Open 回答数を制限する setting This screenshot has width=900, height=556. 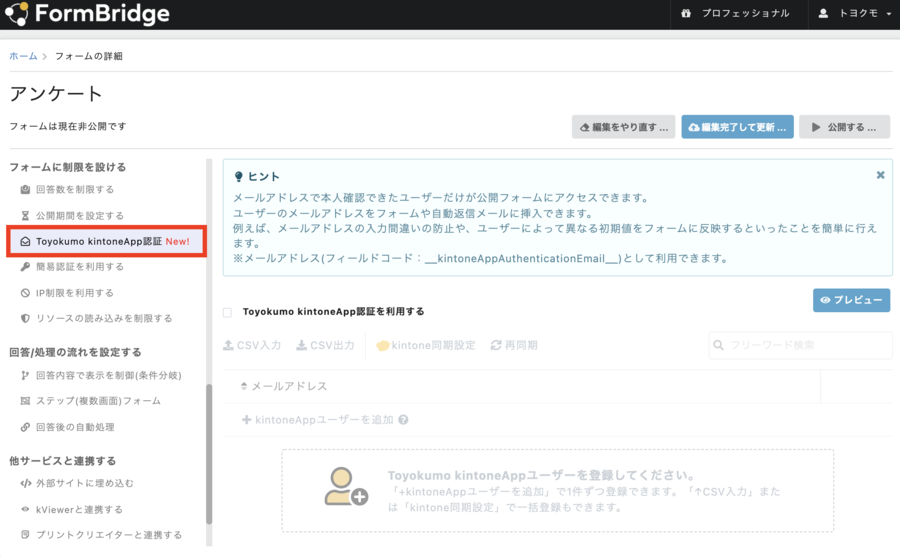(75, 189)
